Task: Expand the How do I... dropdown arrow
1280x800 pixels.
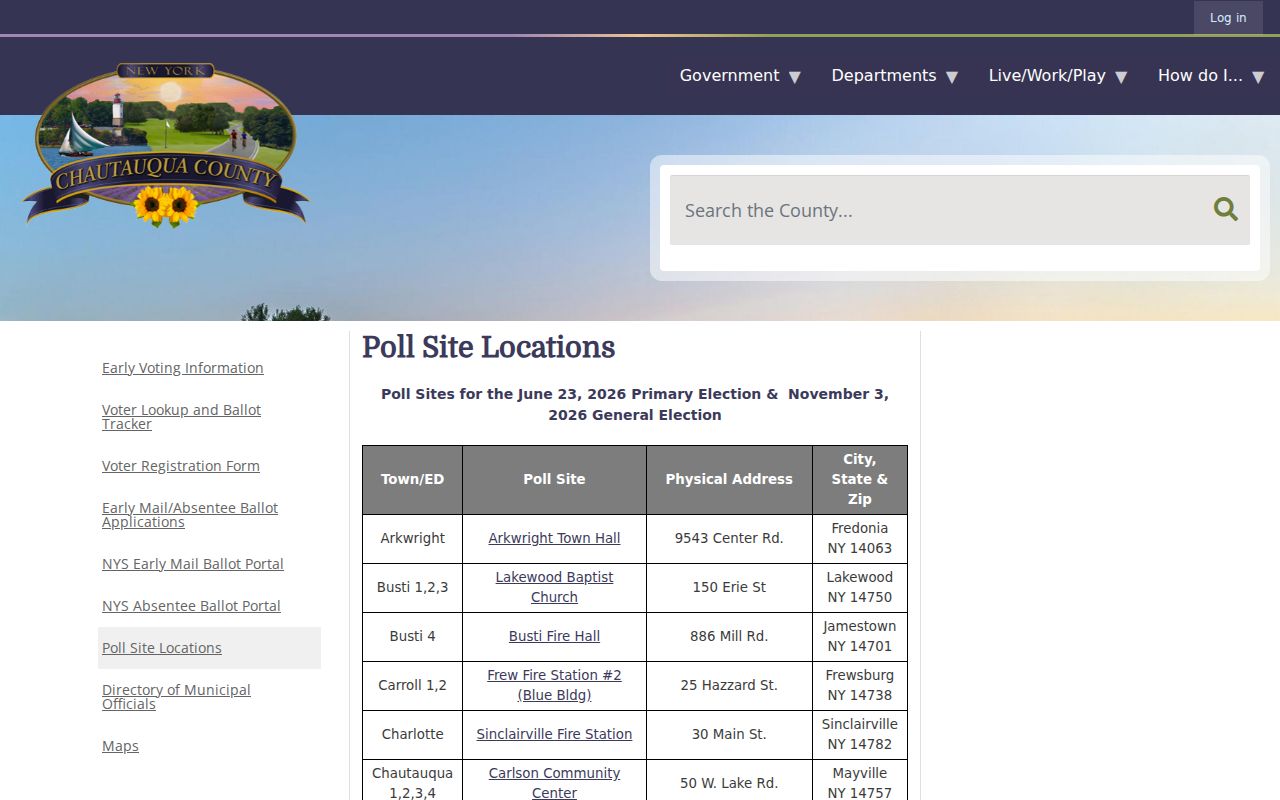Action: pyautogui.click(x=1258, y=77)
